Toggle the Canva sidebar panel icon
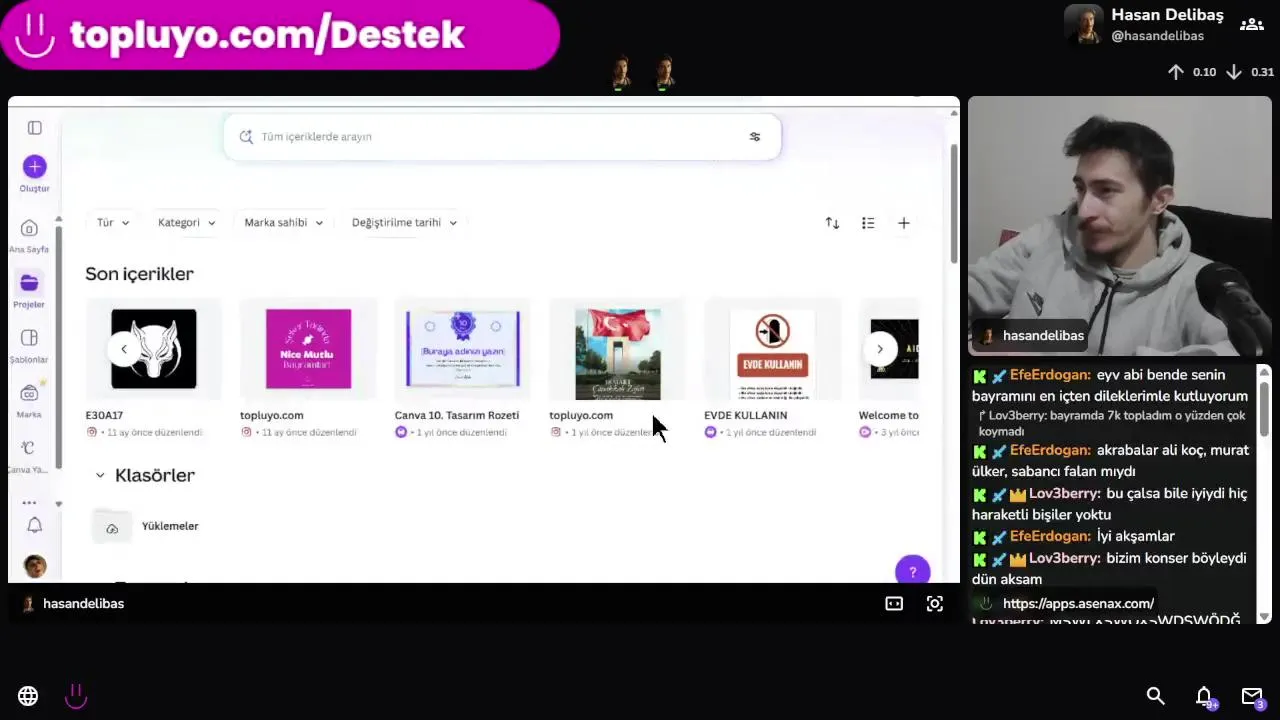Screen dimensions: 1280x720 coord(35,128)
